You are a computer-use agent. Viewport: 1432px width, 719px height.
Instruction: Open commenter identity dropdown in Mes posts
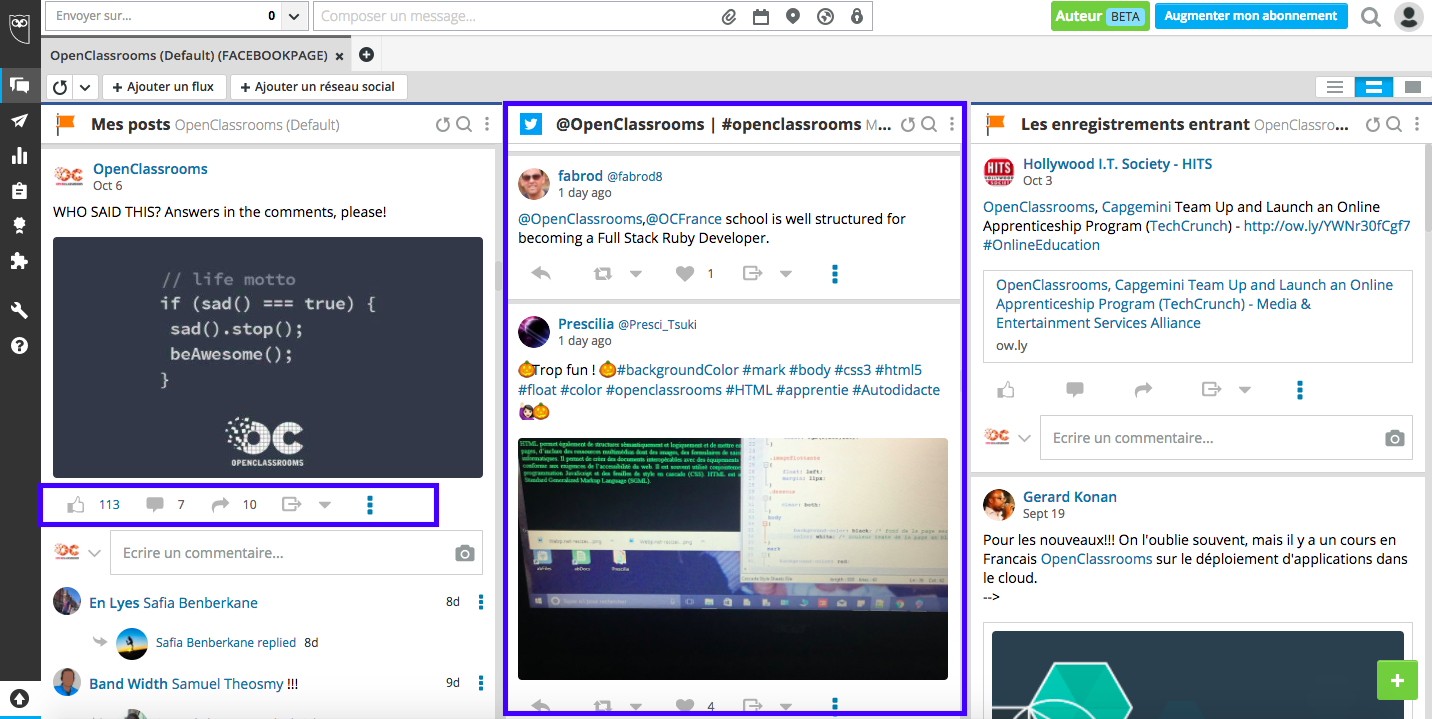pyautogui.click(x=95, y=552)
